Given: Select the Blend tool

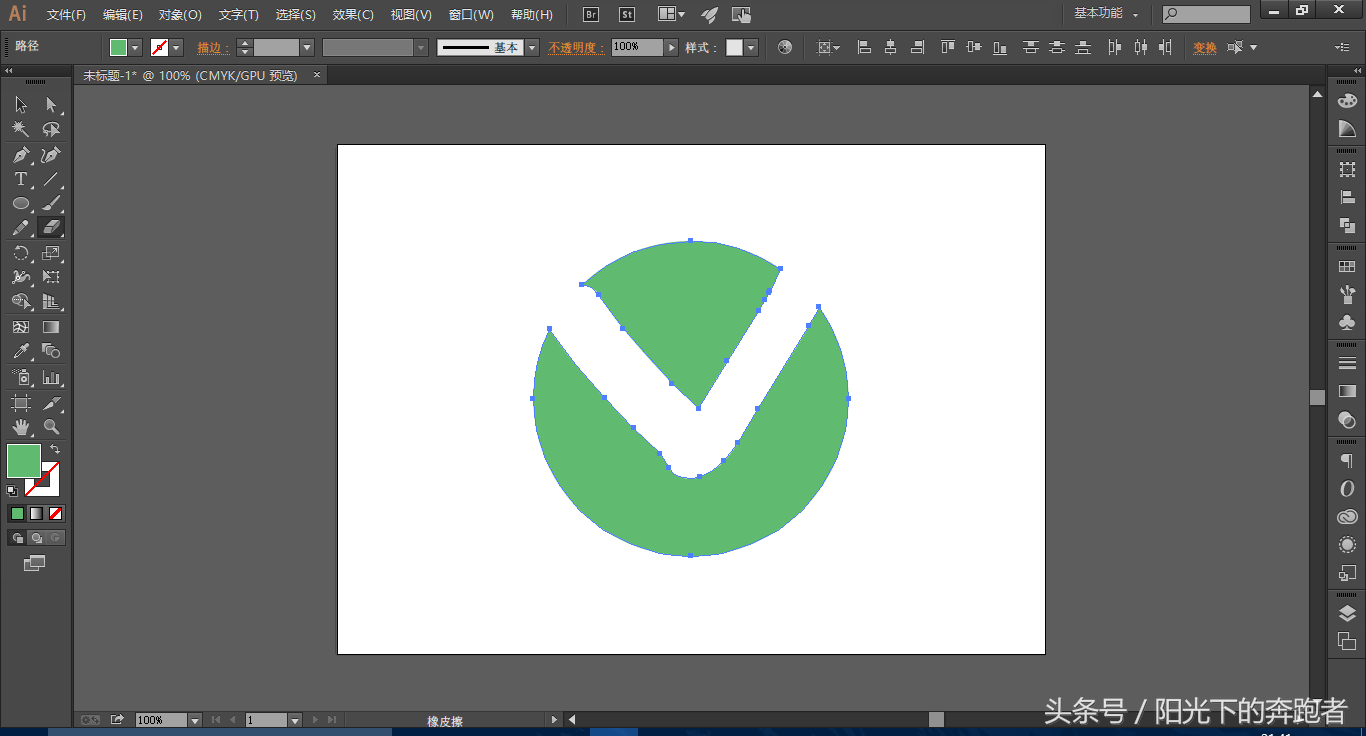Looking at the screenshot, I should 51,351.
